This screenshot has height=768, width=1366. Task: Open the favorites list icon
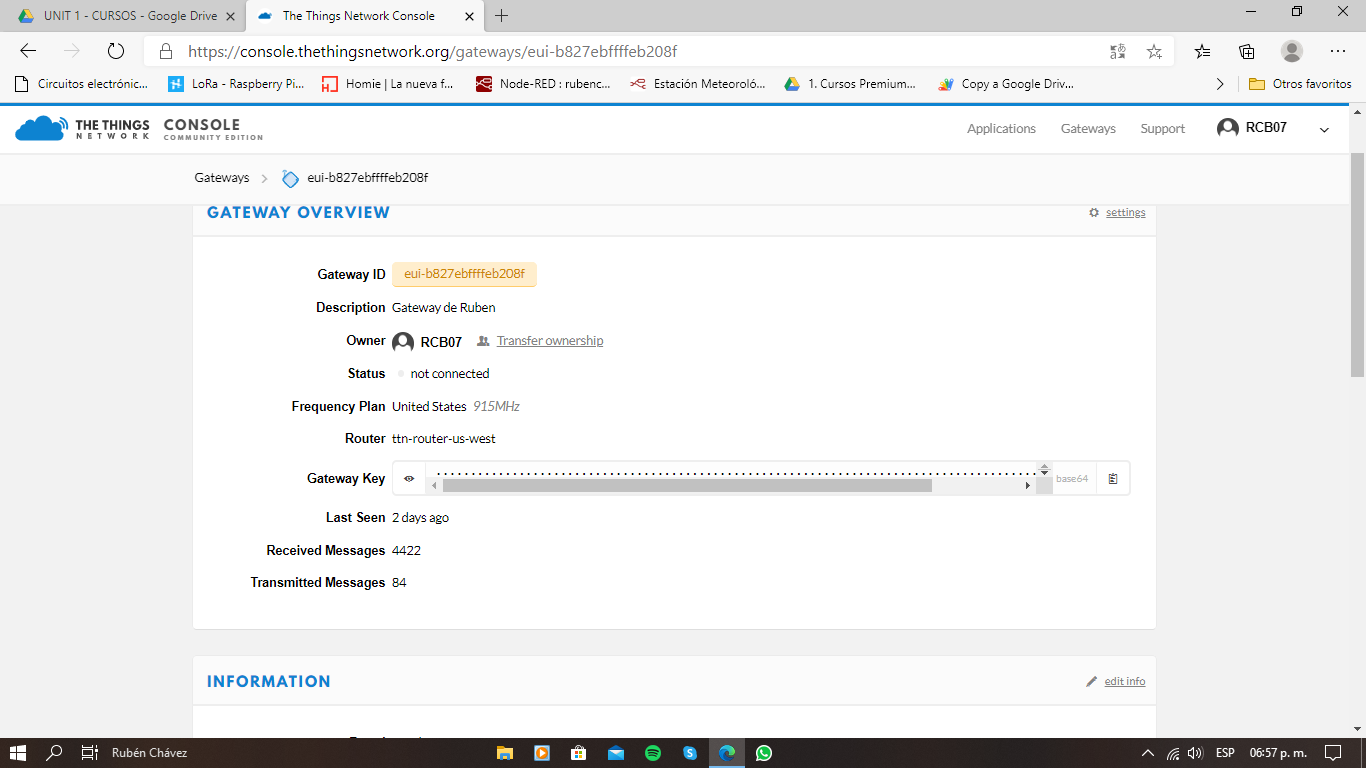pyautogui.click(x=1202, y=51)
